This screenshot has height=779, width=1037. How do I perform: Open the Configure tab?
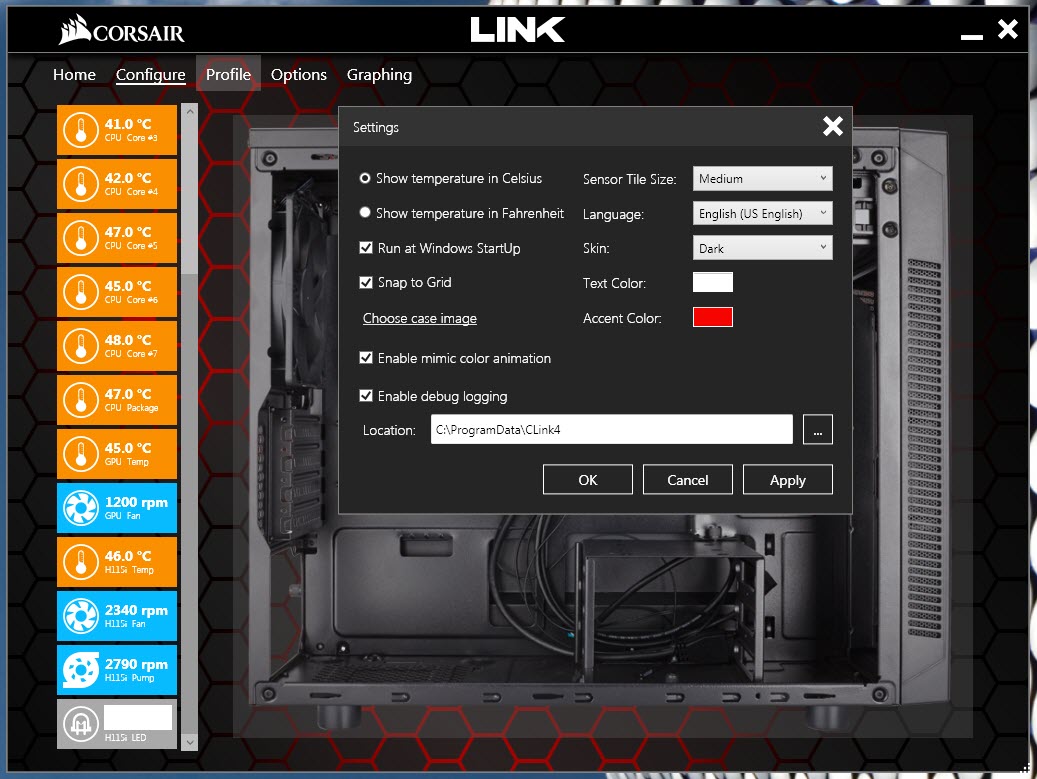pyautogui.click(x=151, y=75)
